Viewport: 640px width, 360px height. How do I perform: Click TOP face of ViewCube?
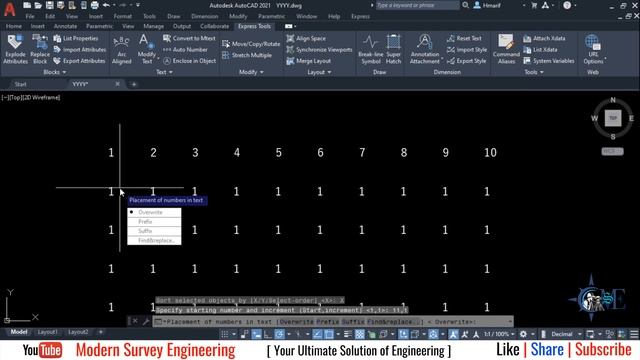[x=613, y=118]
